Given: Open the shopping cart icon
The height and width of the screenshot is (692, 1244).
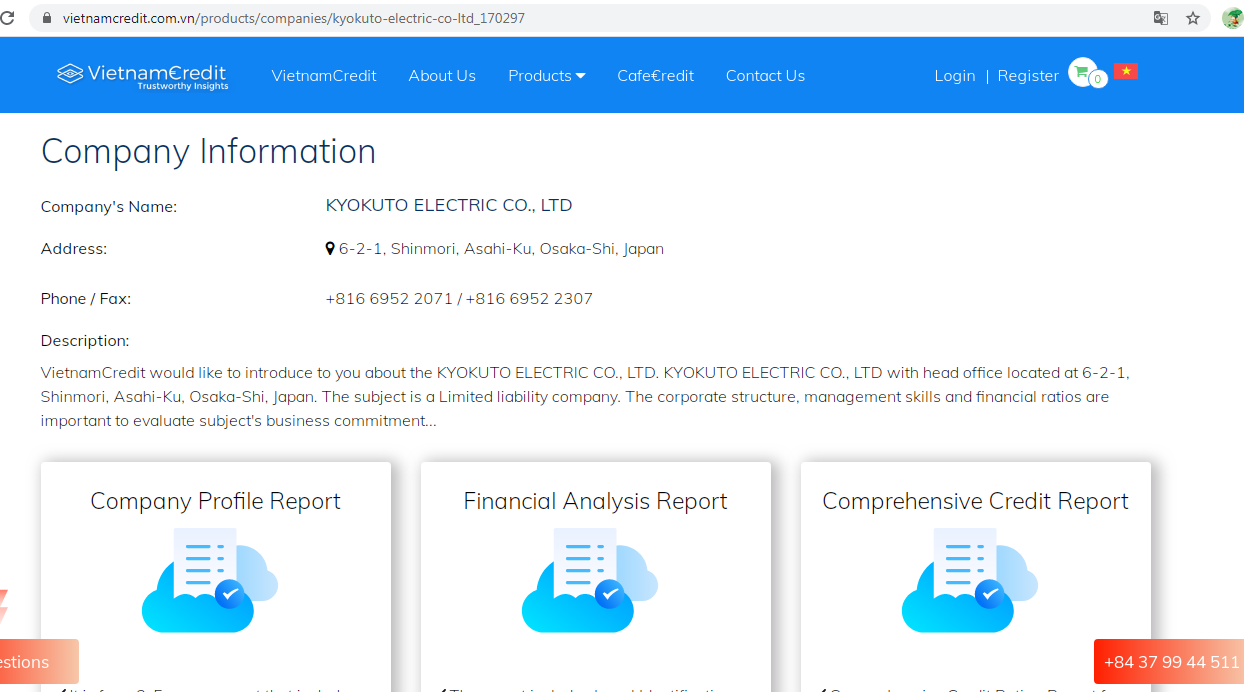Looking at the screenshot, I should pyautogui.click(x=1081, y=72).
